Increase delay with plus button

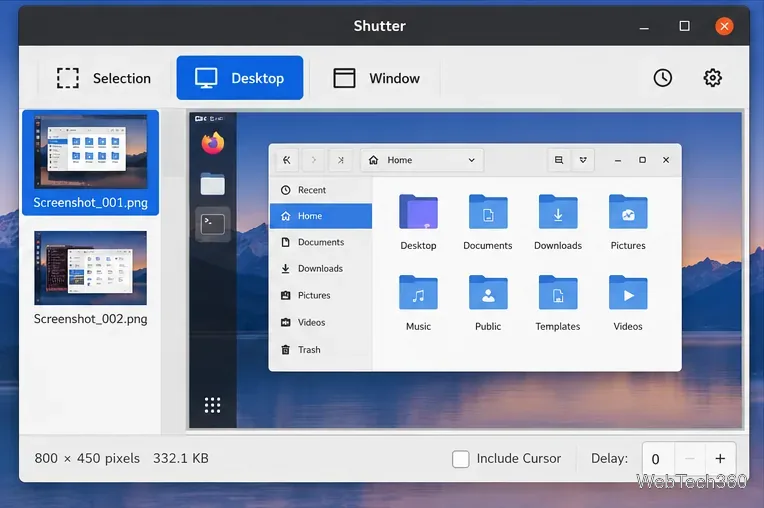pyautogui.click(x=720, y=459)
